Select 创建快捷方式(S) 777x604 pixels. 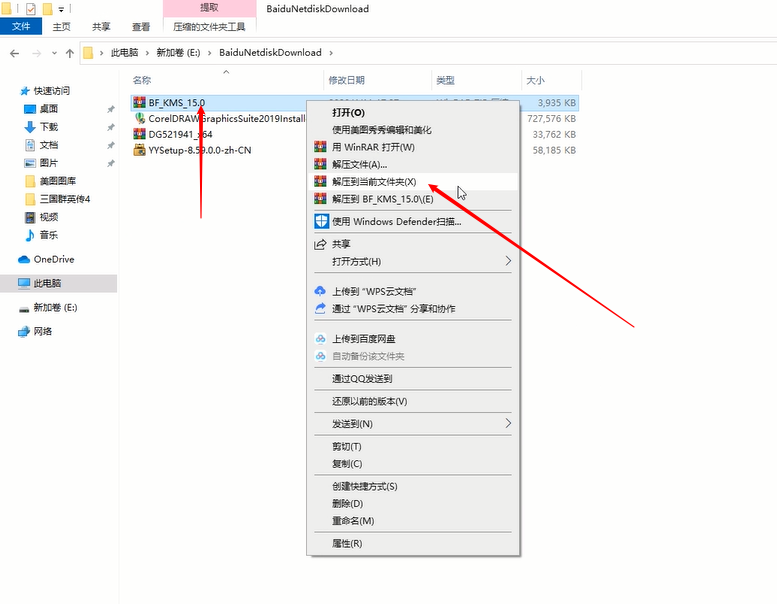point(413,486)
